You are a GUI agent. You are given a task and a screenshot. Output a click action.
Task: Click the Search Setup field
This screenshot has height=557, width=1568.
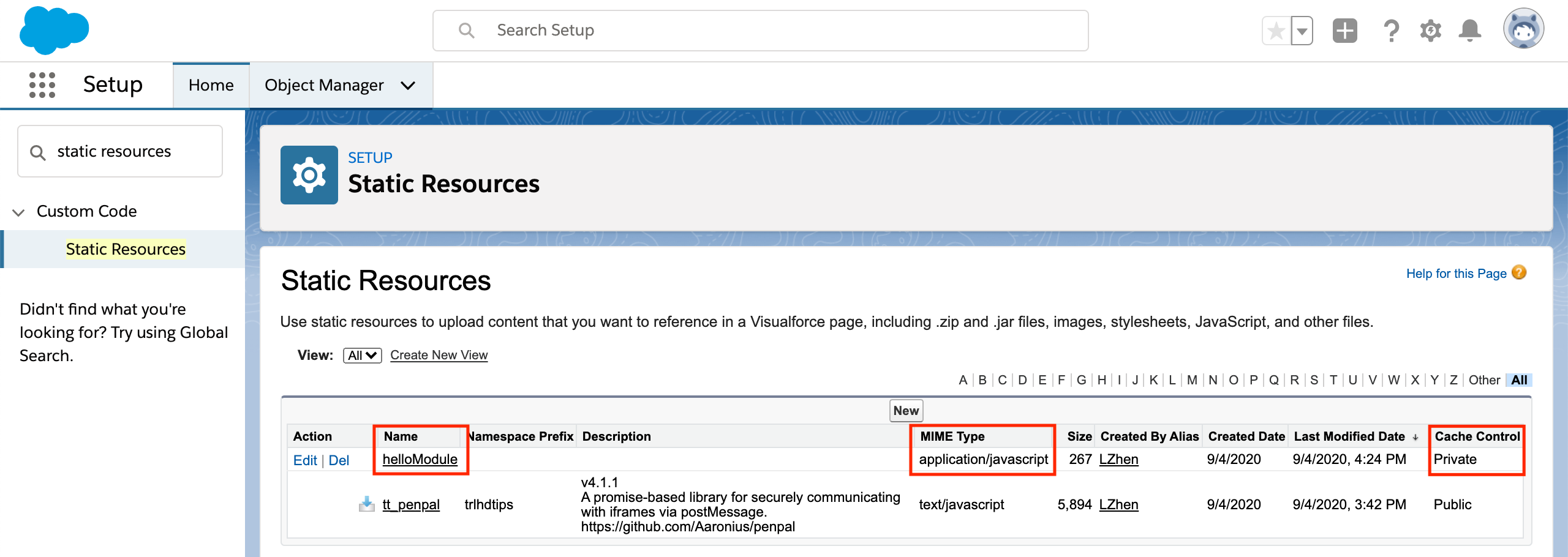(759, 31)
